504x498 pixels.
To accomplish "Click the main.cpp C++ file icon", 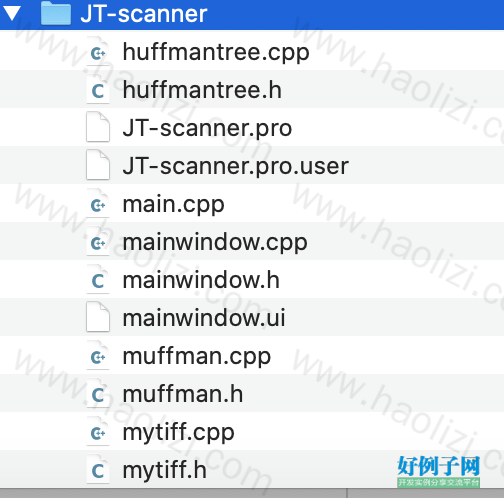I will click(x=98, y=203).
